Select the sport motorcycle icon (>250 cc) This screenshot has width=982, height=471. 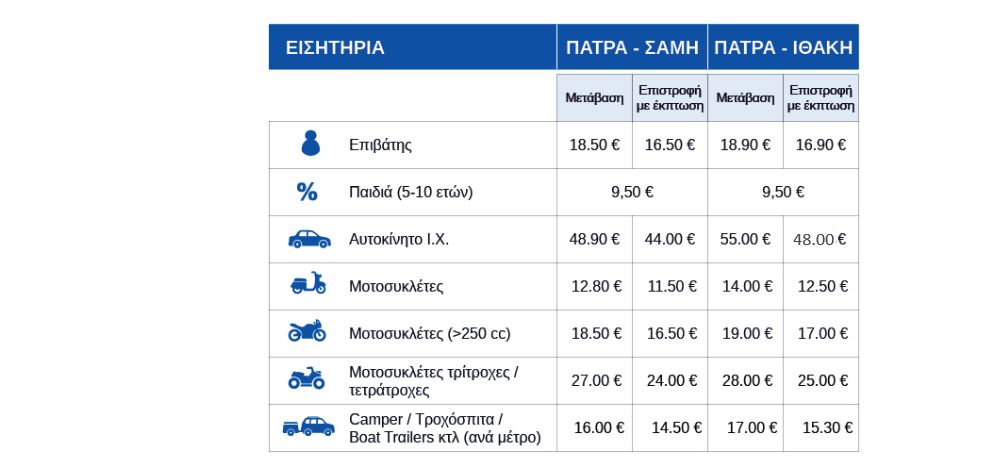tap(307, 331)
